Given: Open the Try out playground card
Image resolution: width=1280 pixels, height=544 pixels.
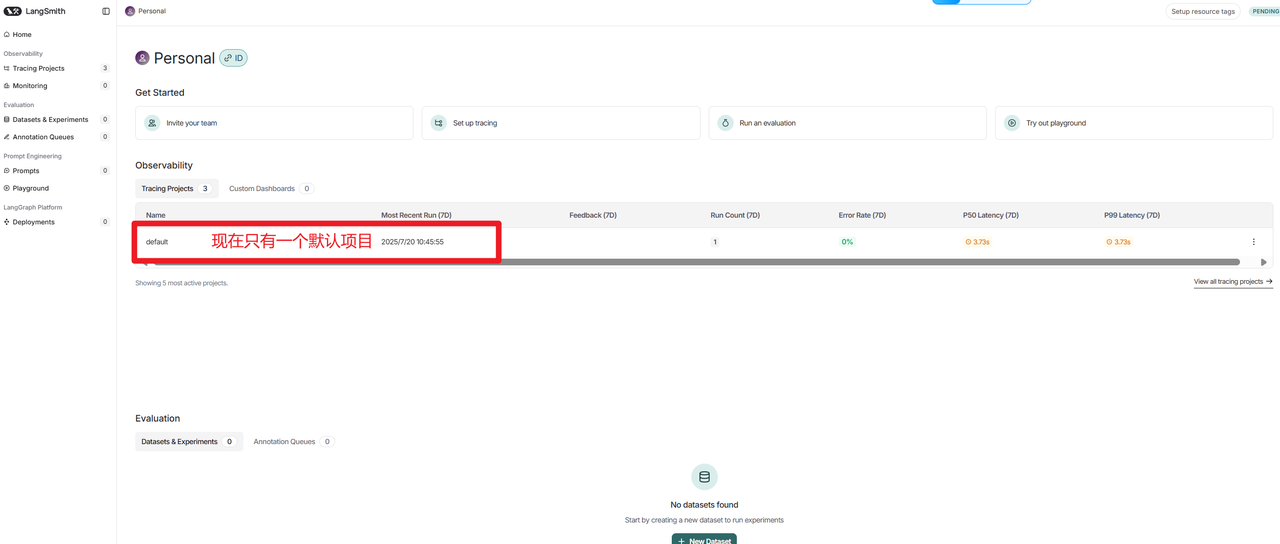Looking at the screenshot, I should [1134, 123].
